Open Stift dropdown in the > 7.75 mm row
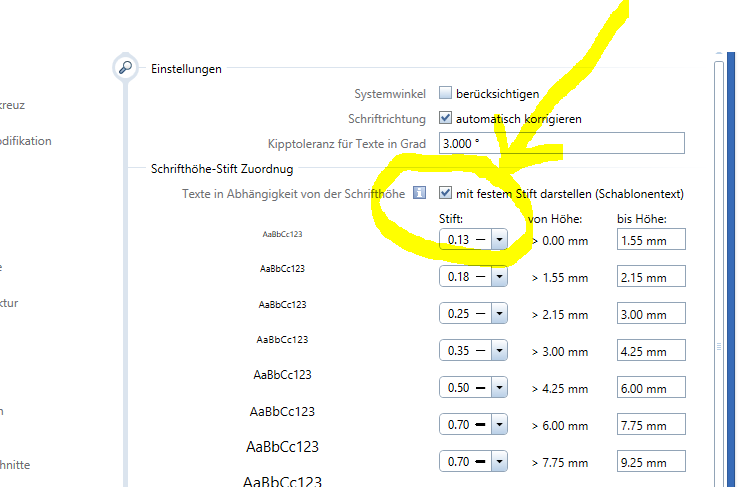744x487 pixels. (499, 461)
